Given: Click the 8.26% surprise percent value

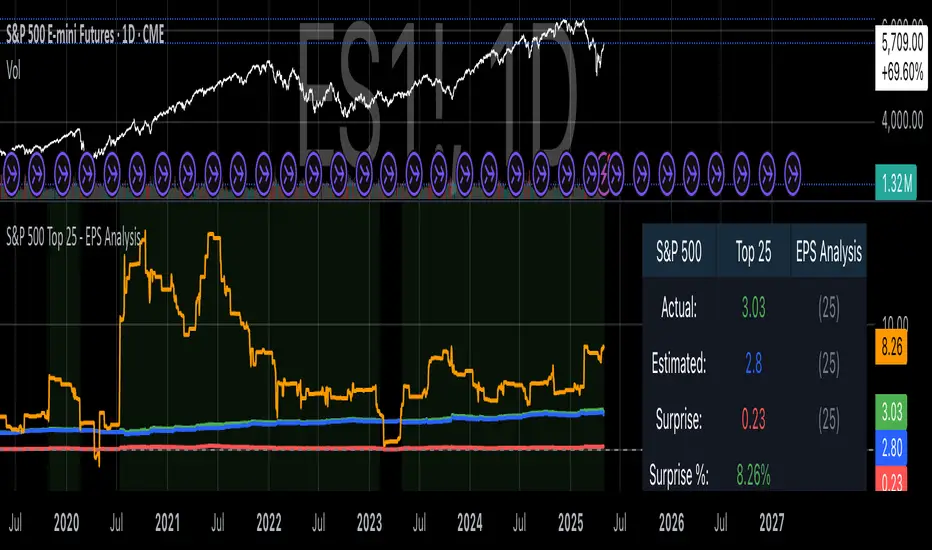Looking at the screenshot, I should click(x=753, y=475).
